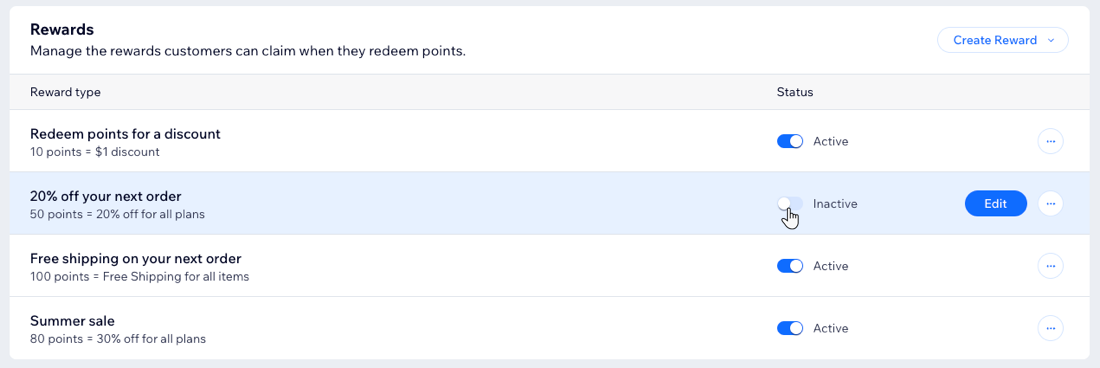
Task: Switch off the Summer sale status toggle
Action: click(790, 328)
